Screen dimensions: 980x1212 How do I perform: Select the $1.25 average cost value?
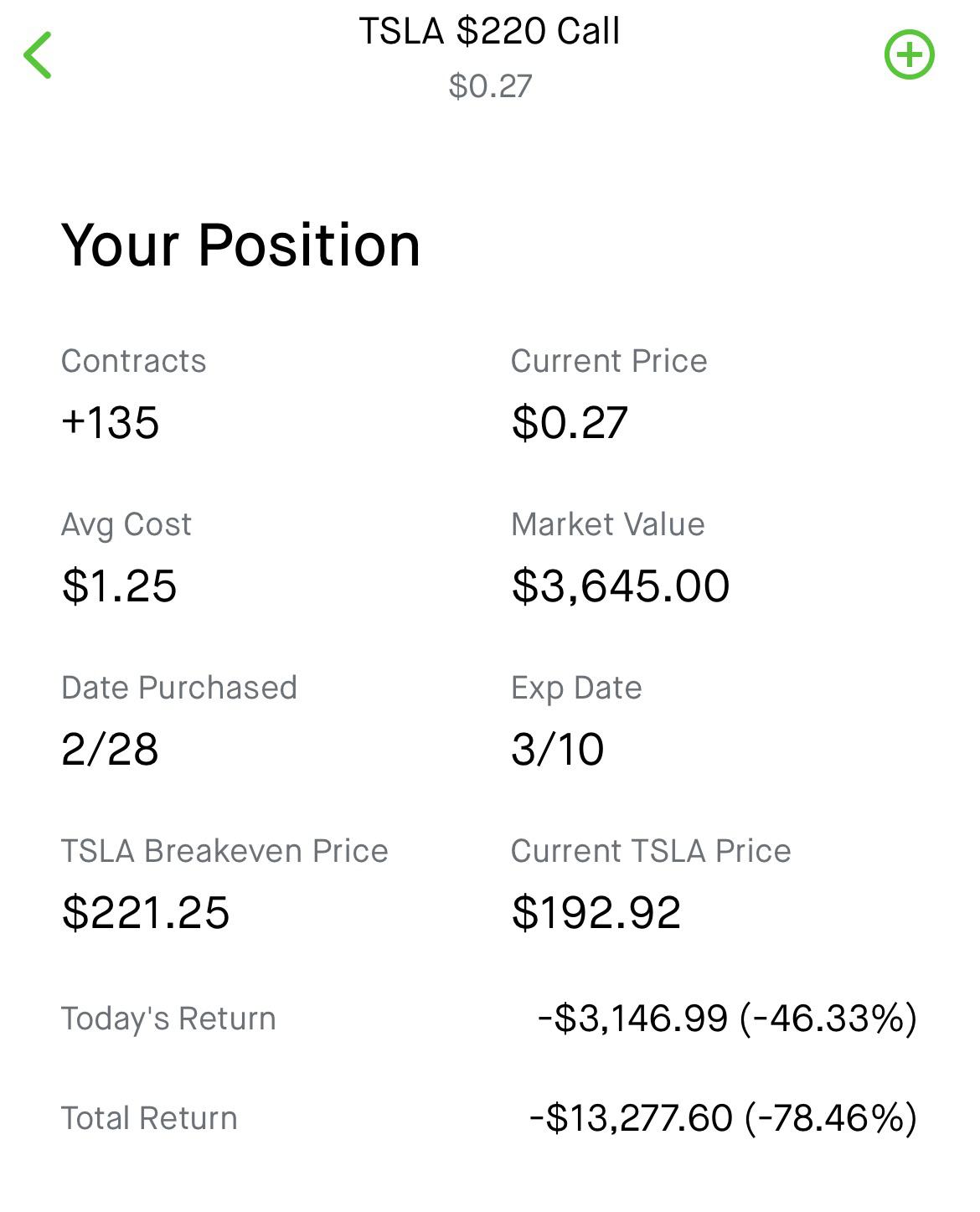120,585
